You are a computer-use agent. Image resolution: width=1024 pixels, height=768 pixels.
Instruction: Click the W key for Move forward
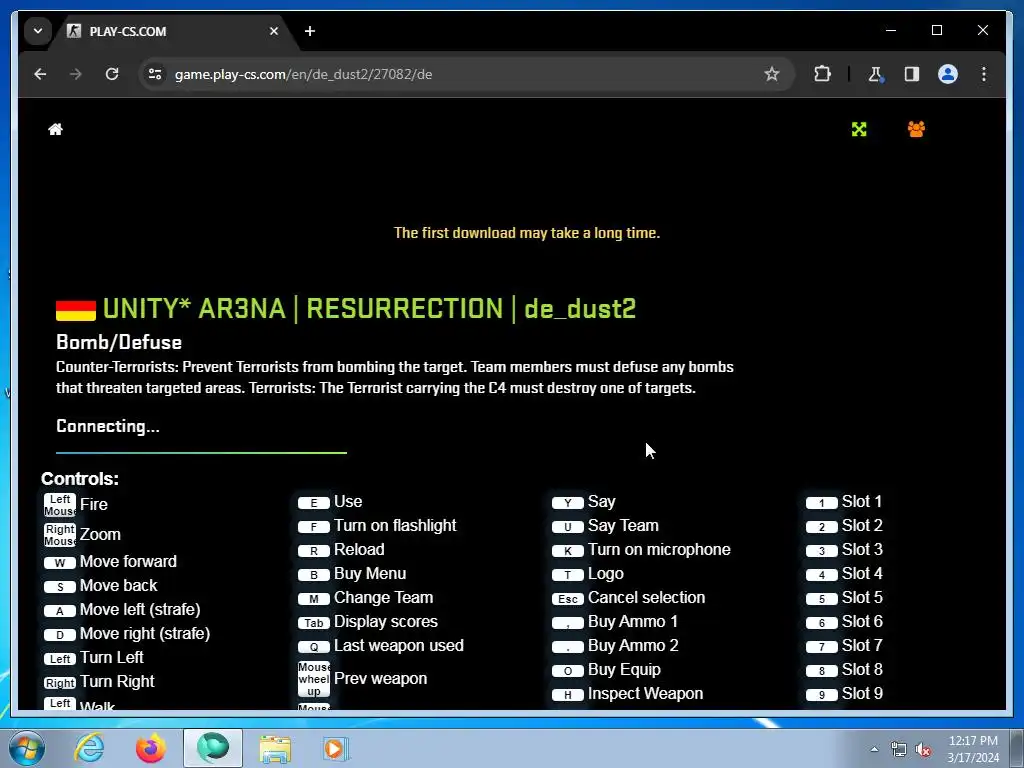59,562
